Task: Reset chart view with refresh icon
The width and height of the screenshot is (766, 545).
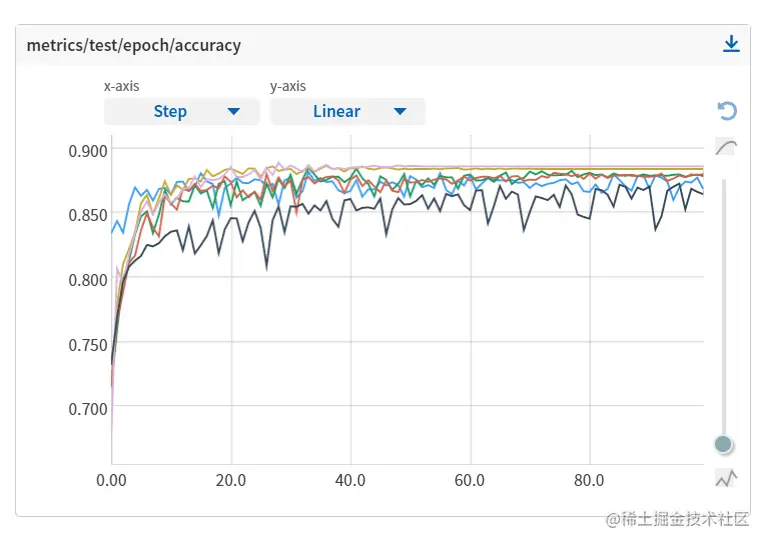Action: pyautogui.click(x=727, y=111)
